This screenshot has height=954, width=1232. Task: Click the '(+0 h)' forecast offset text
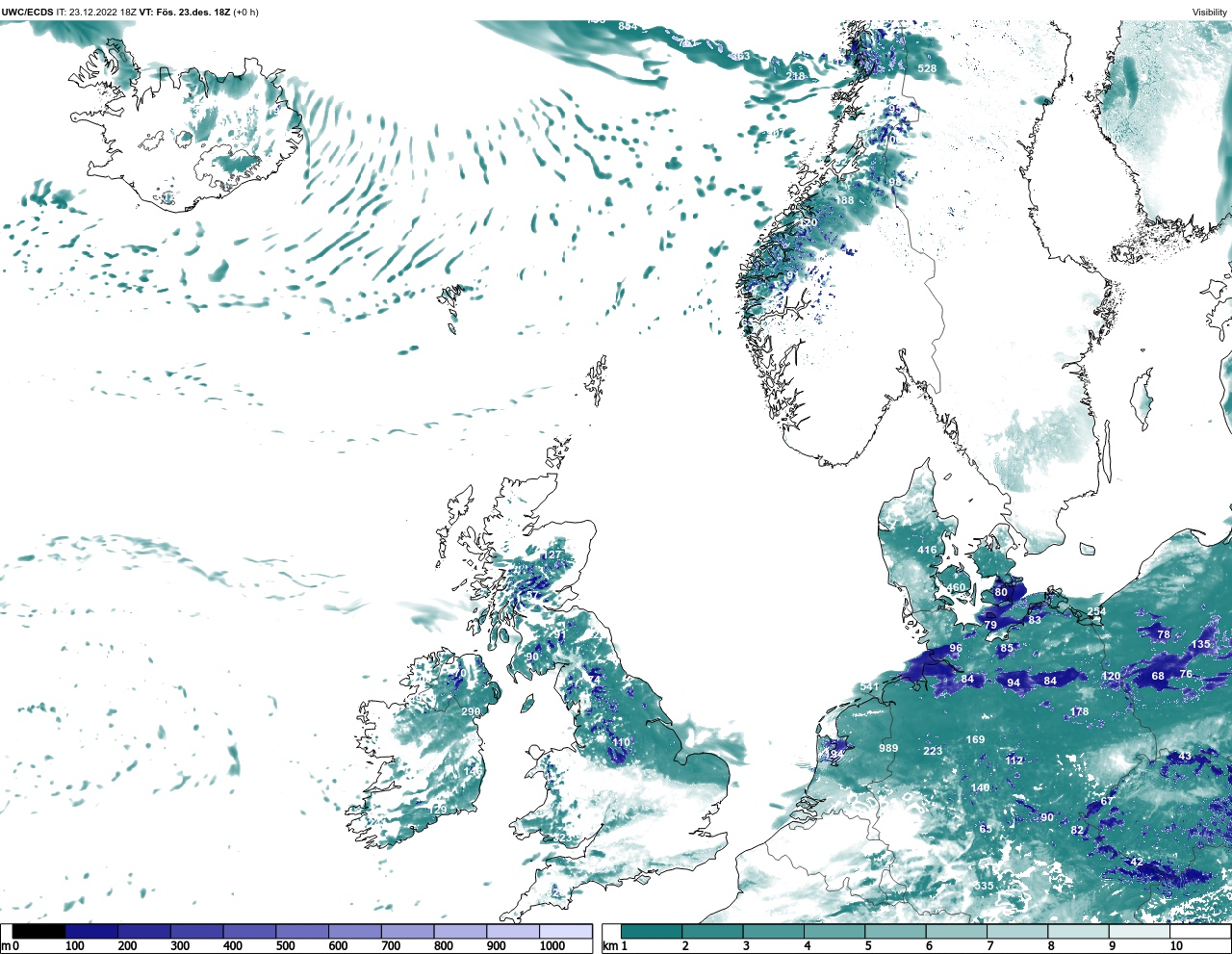coord(245,13)
